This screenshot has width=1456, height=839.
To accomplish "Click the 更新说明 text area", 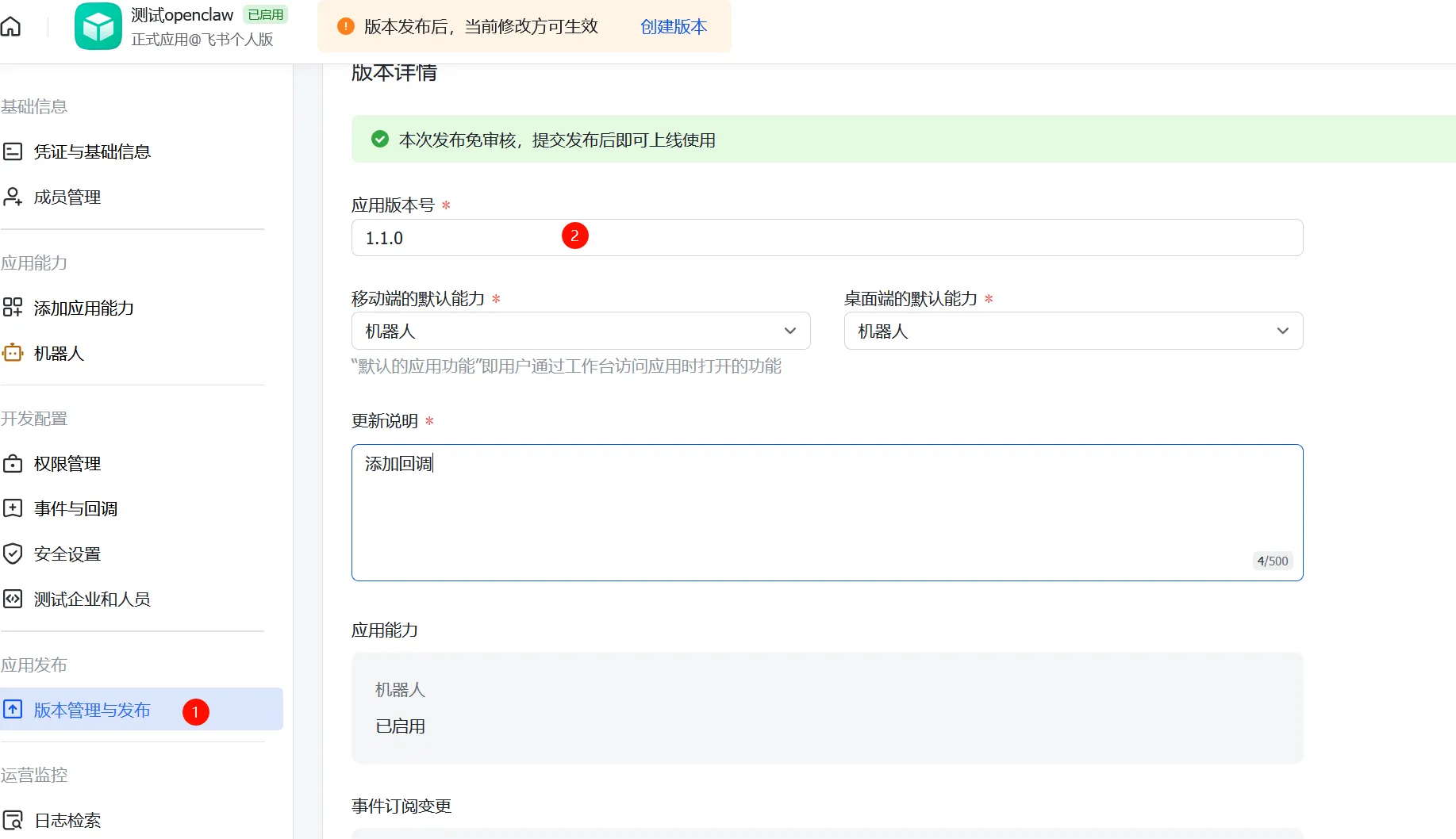I will (x=827, y=512).
